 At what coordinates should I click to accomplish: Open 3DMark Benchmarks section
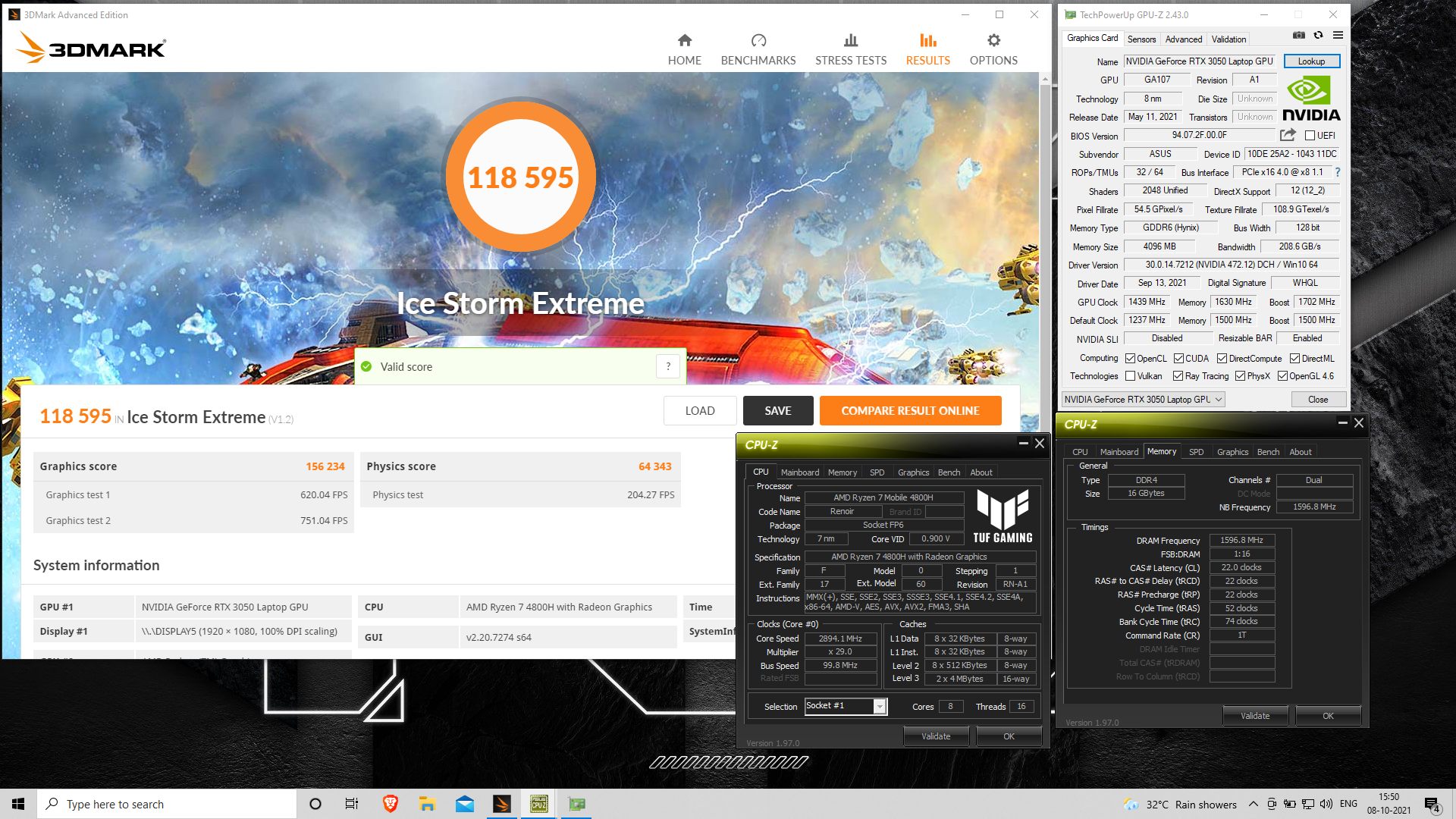tap(758, 50)
